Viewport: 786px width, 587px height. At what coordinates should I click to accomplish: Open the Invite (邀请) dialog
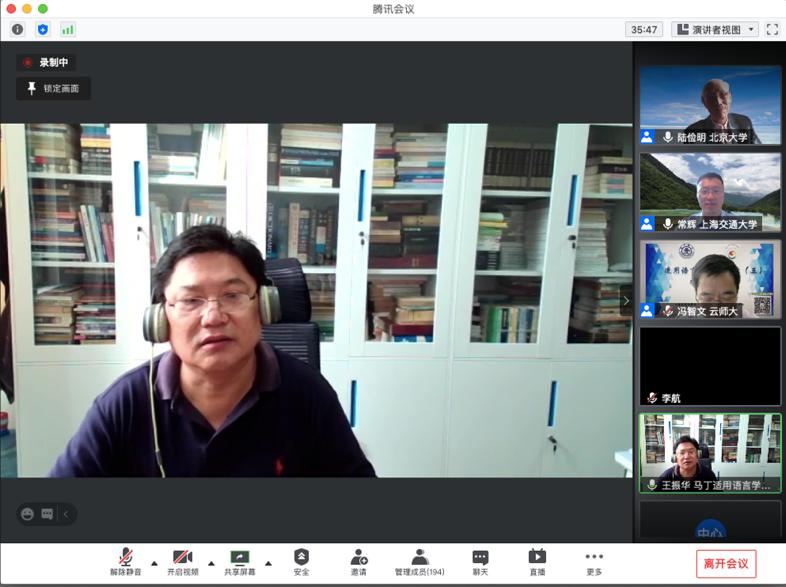coord(358,562)
